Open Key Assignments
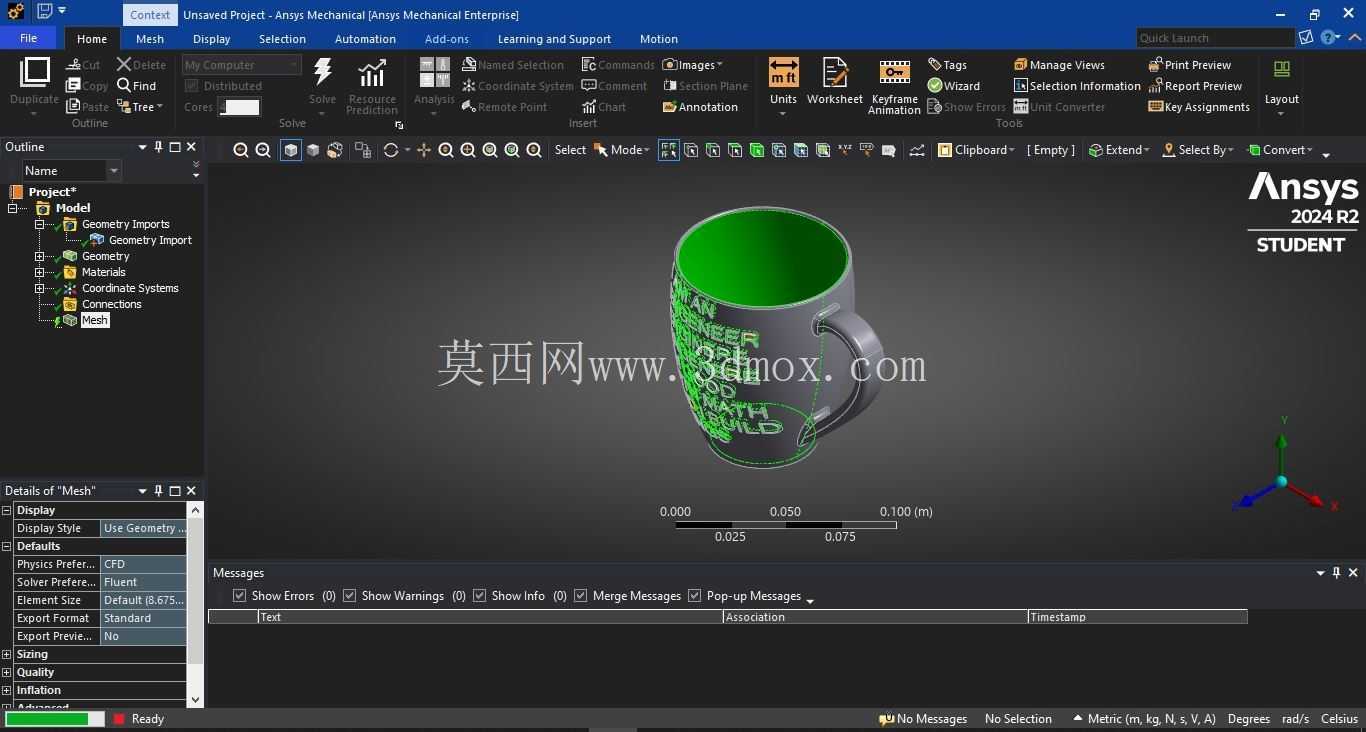Image resolution: width=1366 pixels, height=732 pixels. coord(1199,107)
